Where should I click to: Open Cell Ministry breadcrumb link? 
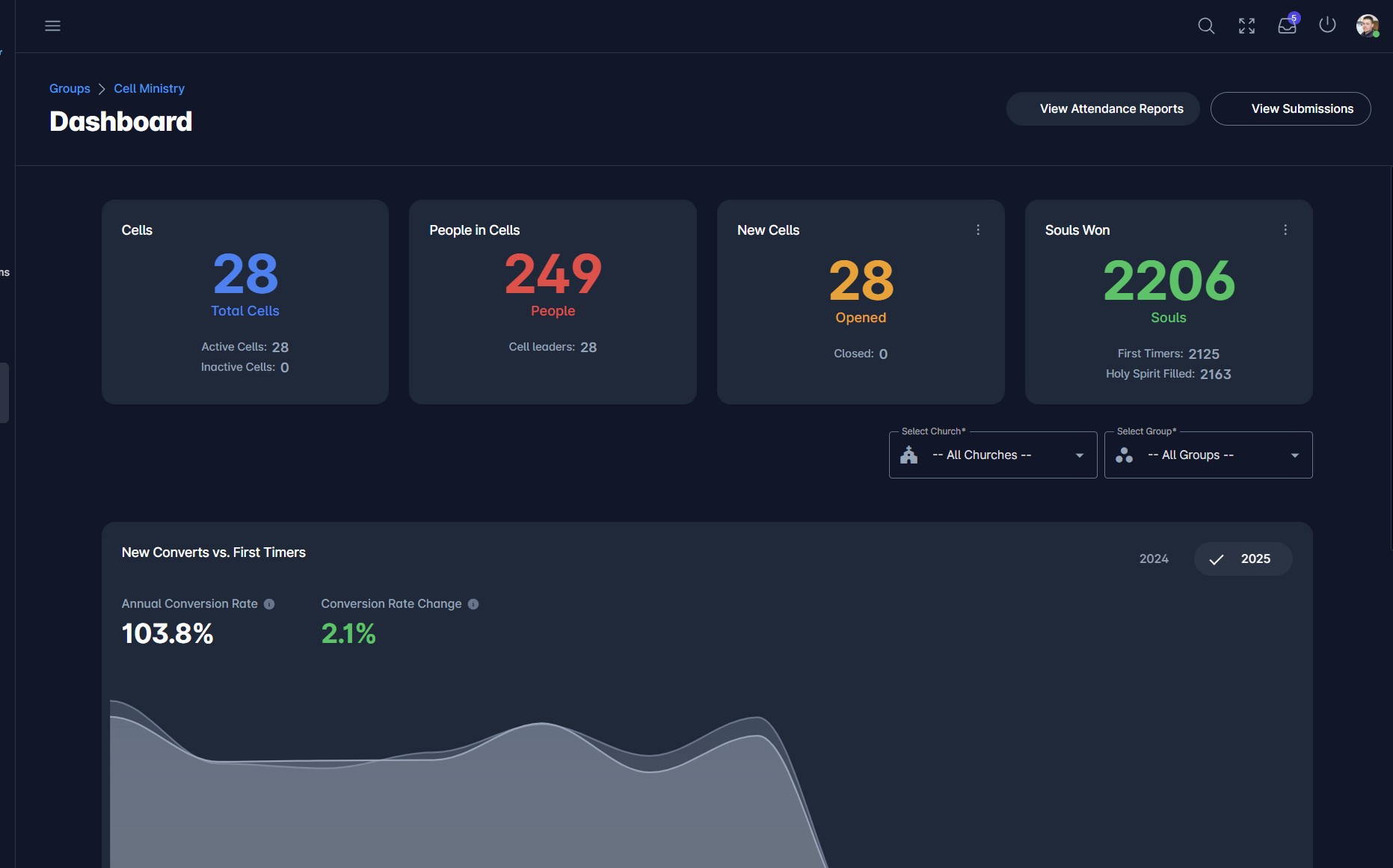tap(149, 88)
